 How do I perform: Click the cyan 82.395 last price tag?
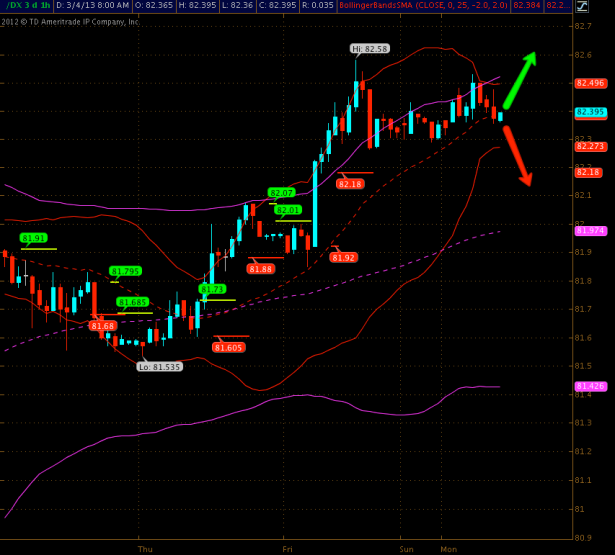pos(590,112)
